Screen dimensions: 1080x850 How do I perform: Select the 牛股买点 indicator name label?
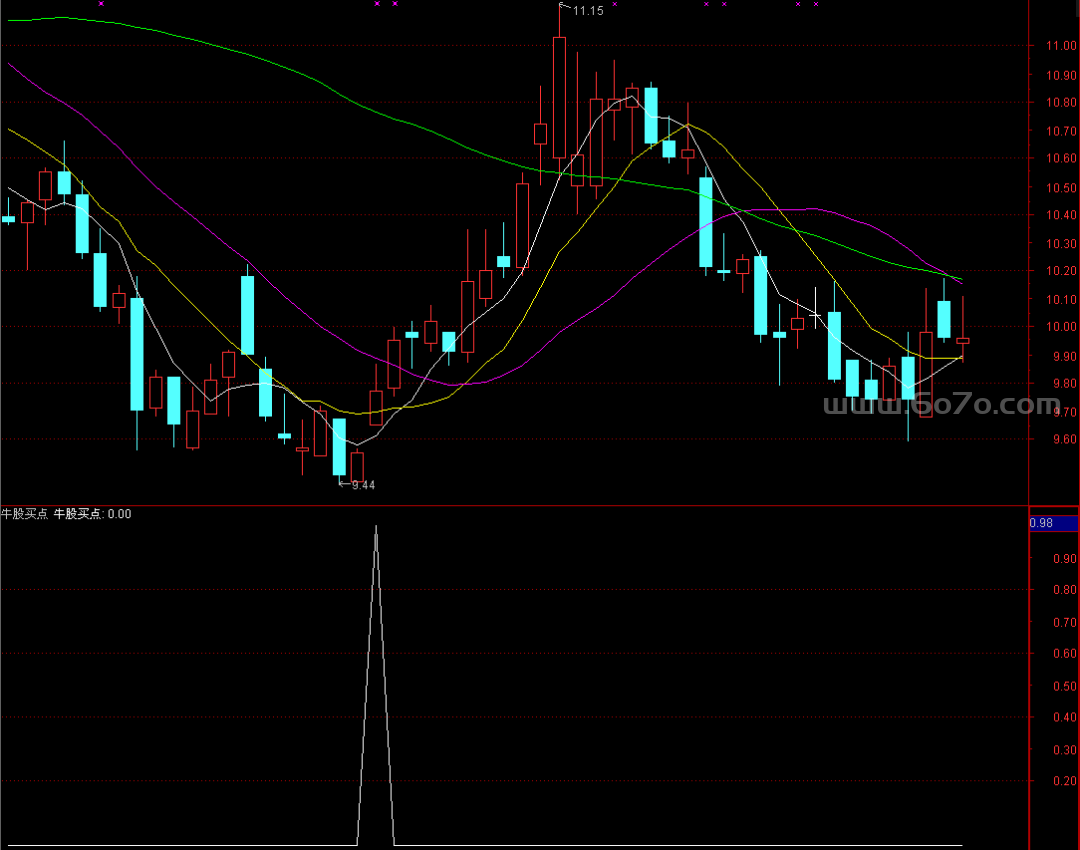(x=25, y=514)
